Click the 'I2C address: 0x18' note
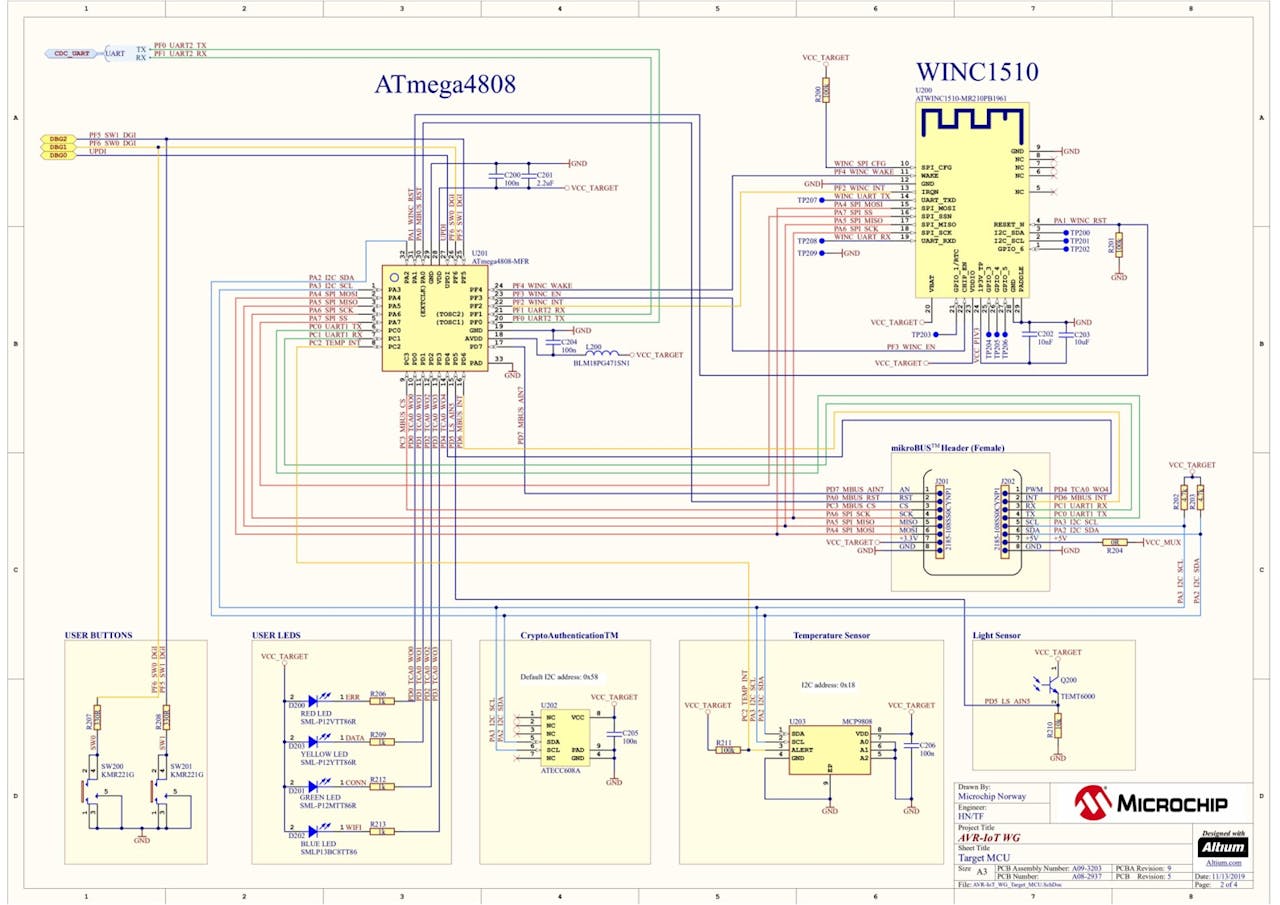1280x905 pixels. (x=828, y=685)
